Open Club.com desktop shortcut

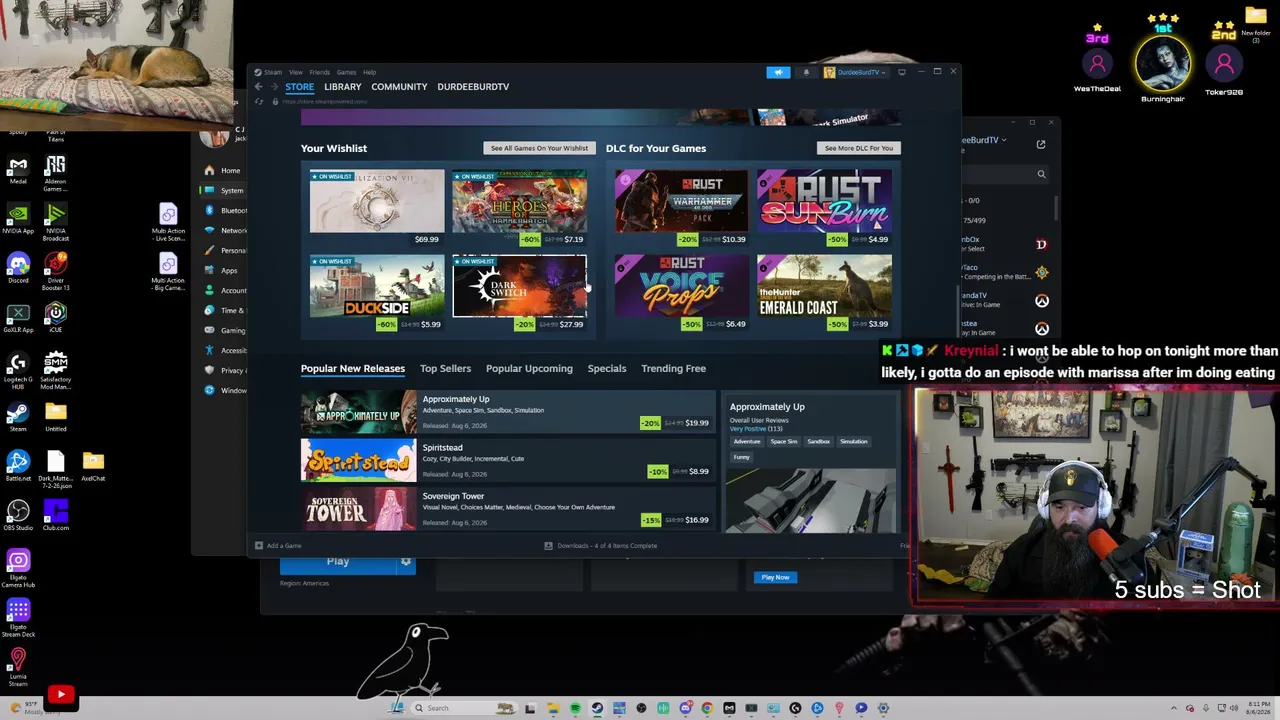pos(56,515)
